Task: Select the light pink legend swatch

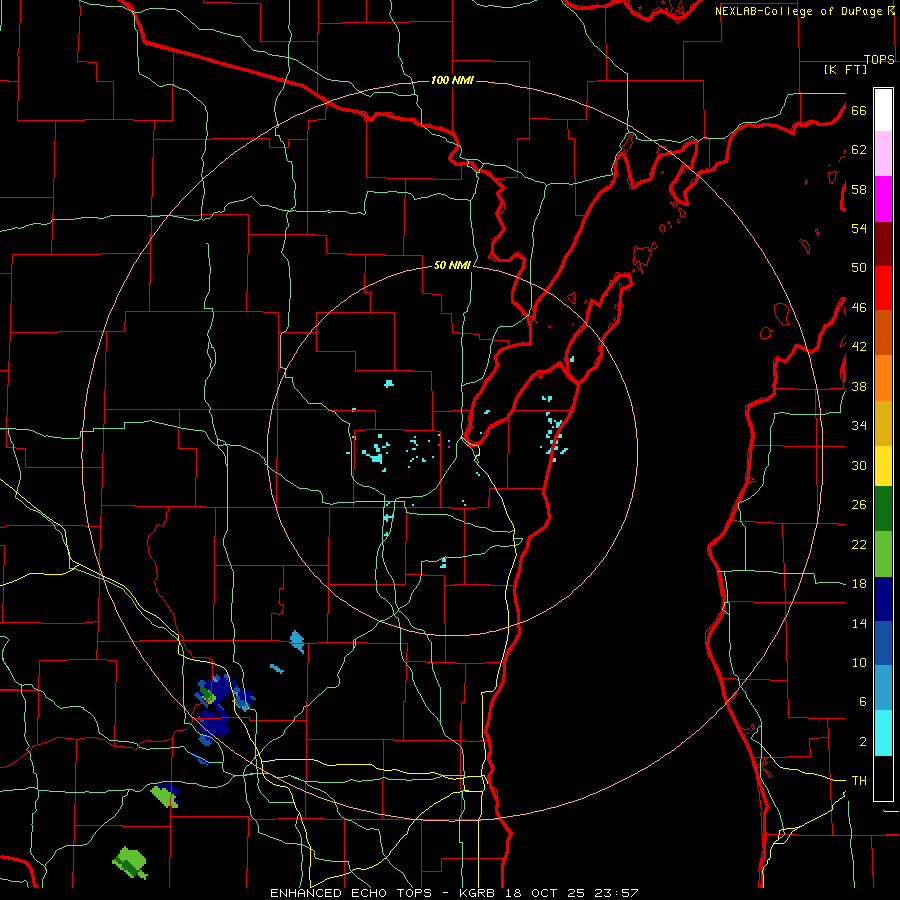Action: [x=883, y=154]
